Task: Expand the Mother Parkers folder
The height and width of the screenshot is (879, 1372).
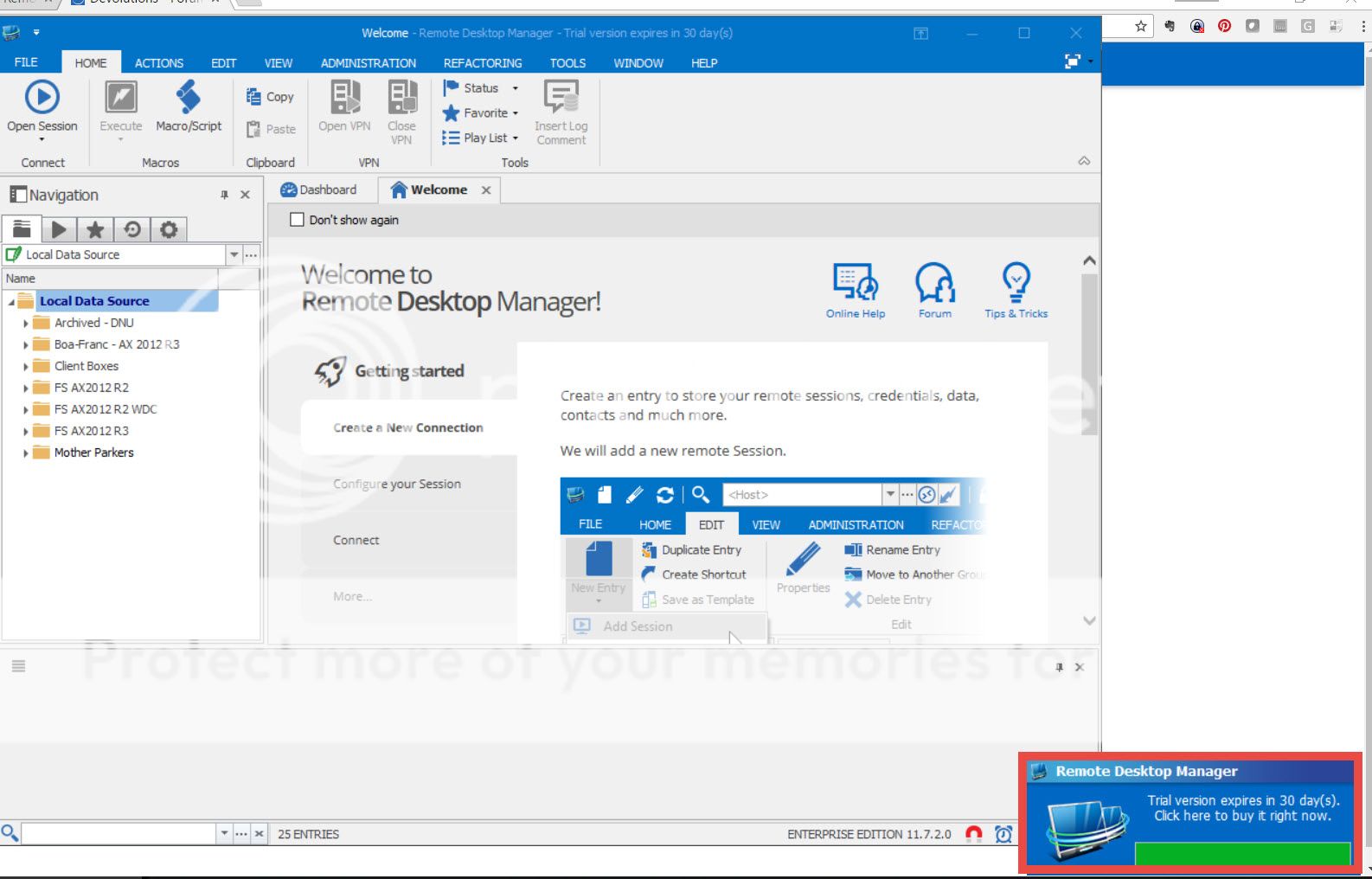Action: point(25,452)
